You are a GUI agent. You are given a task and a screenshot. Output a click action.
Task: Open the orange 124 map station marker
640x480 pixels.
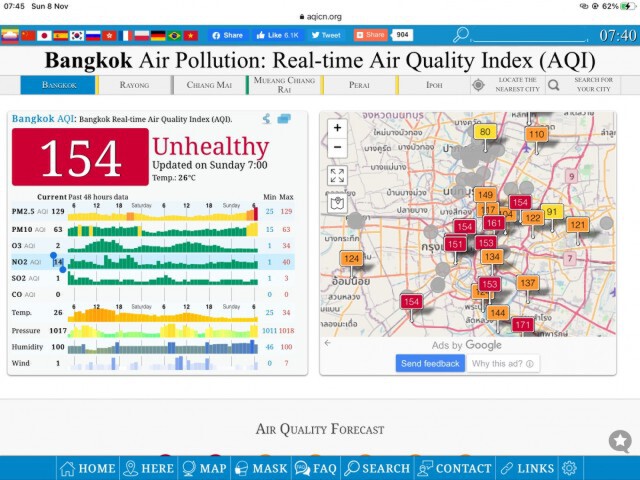click(x=351, y=258)
